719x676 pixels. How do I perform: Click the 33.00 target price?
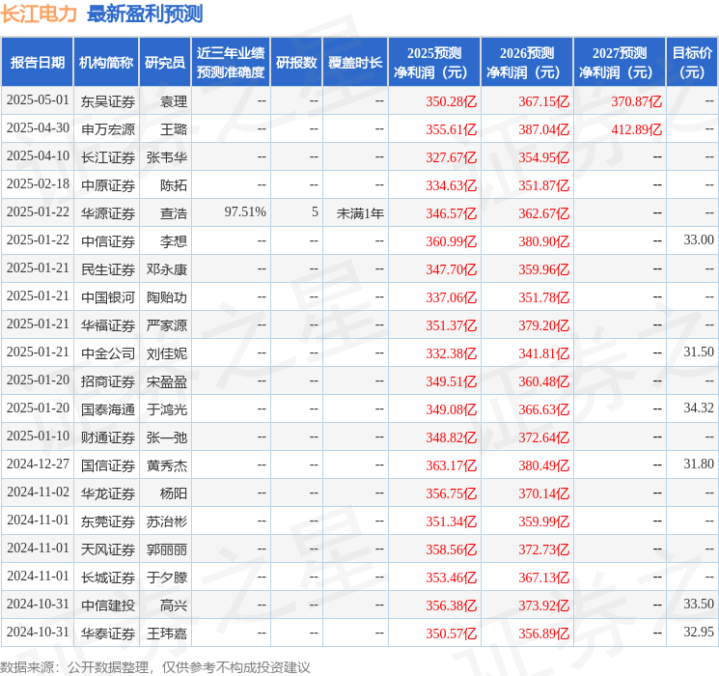click(698, 240)
